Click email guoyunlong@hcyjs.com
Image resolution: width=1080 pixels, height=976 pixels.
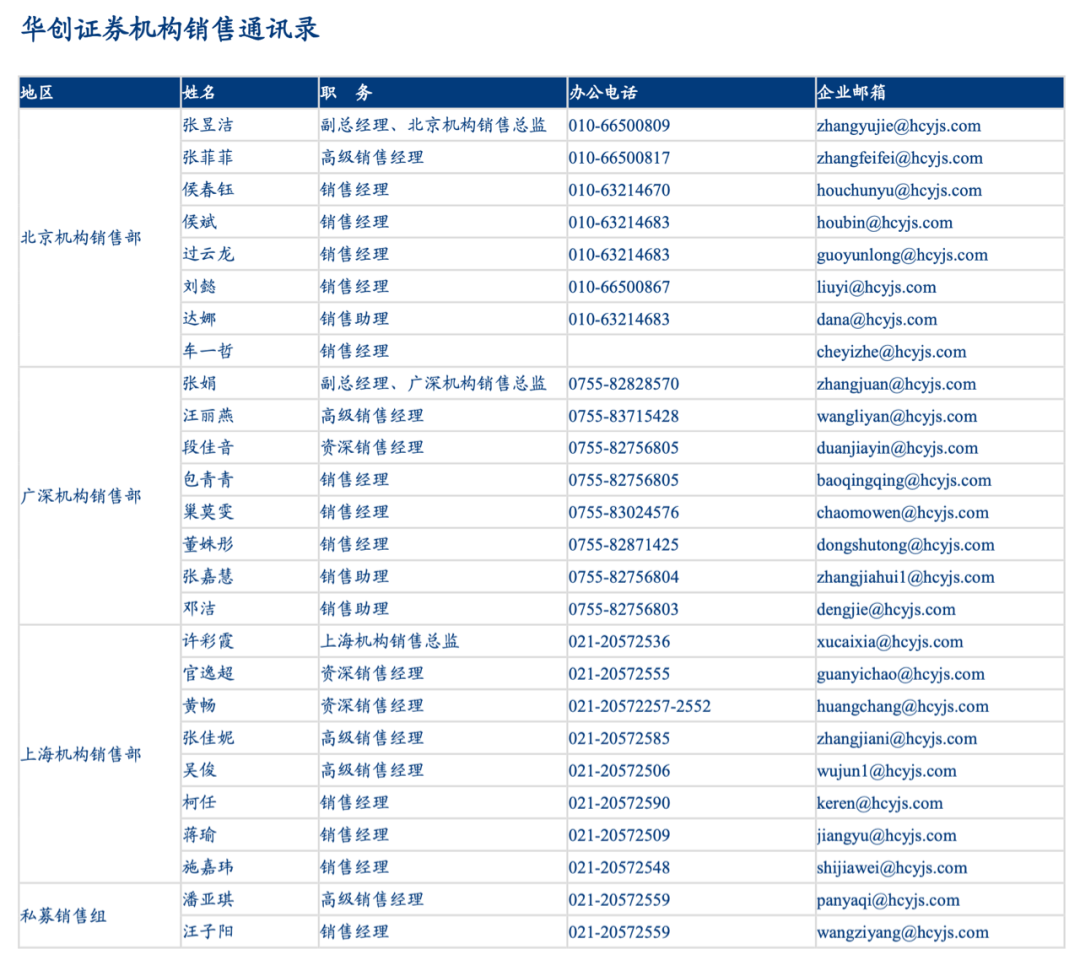902,256
